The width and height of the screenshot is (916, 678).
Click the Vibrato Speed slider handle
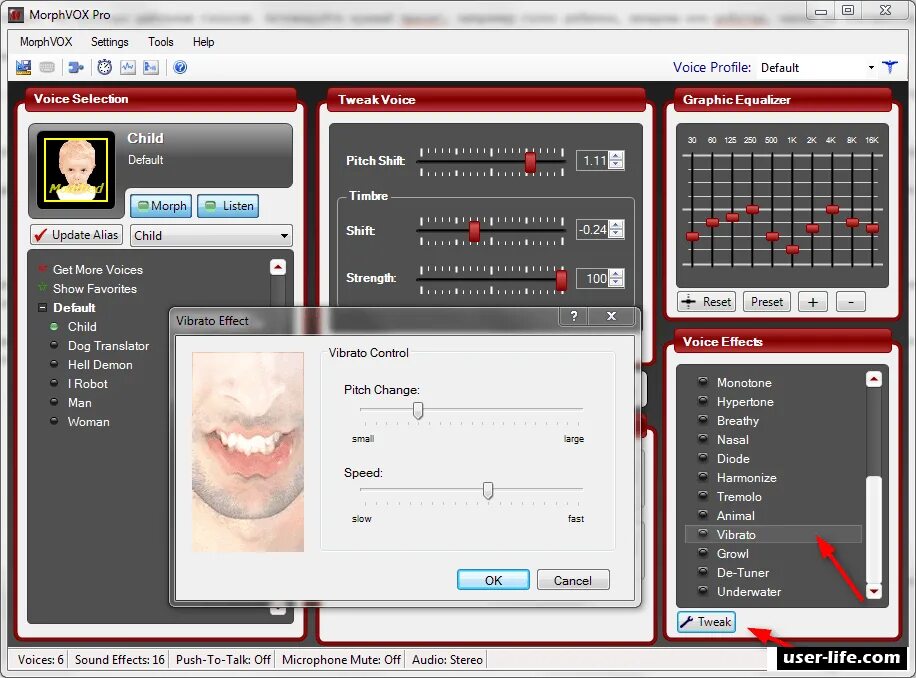point(488,491)
